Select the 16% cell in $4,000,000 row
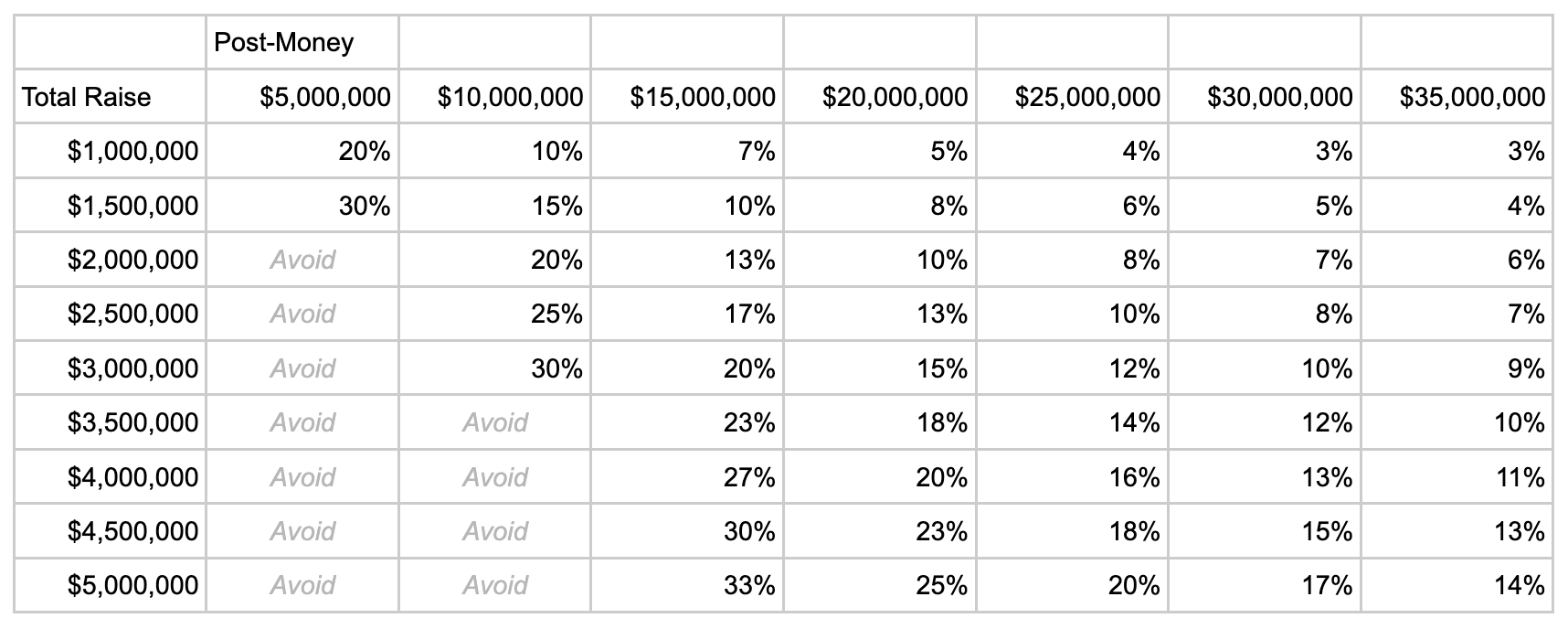Viewport: 1568px width, 629px height. pos(1072,477)
